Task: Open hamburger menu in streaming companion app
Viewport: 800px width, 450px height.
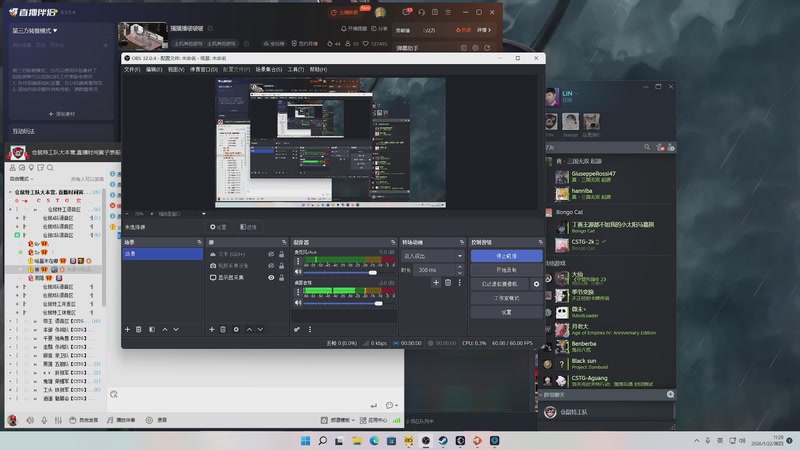Action: click(448, 12)
